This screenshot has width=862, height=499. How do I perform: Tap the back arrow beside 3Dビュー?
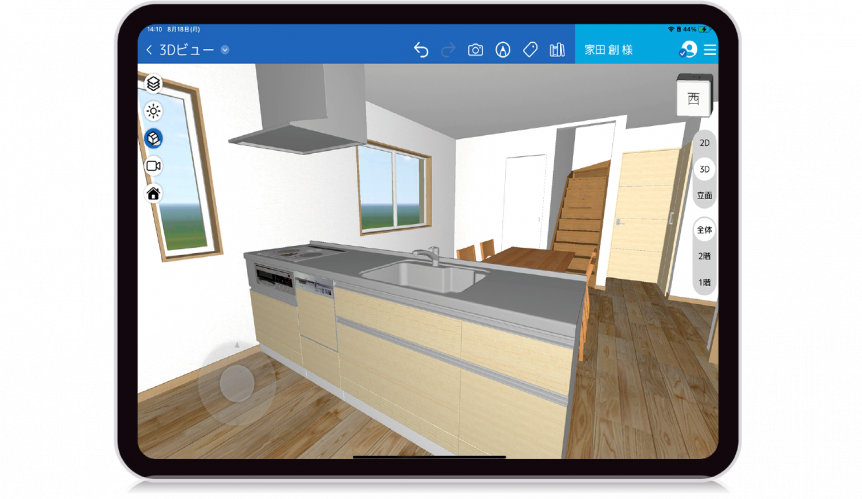click(150, 50)
